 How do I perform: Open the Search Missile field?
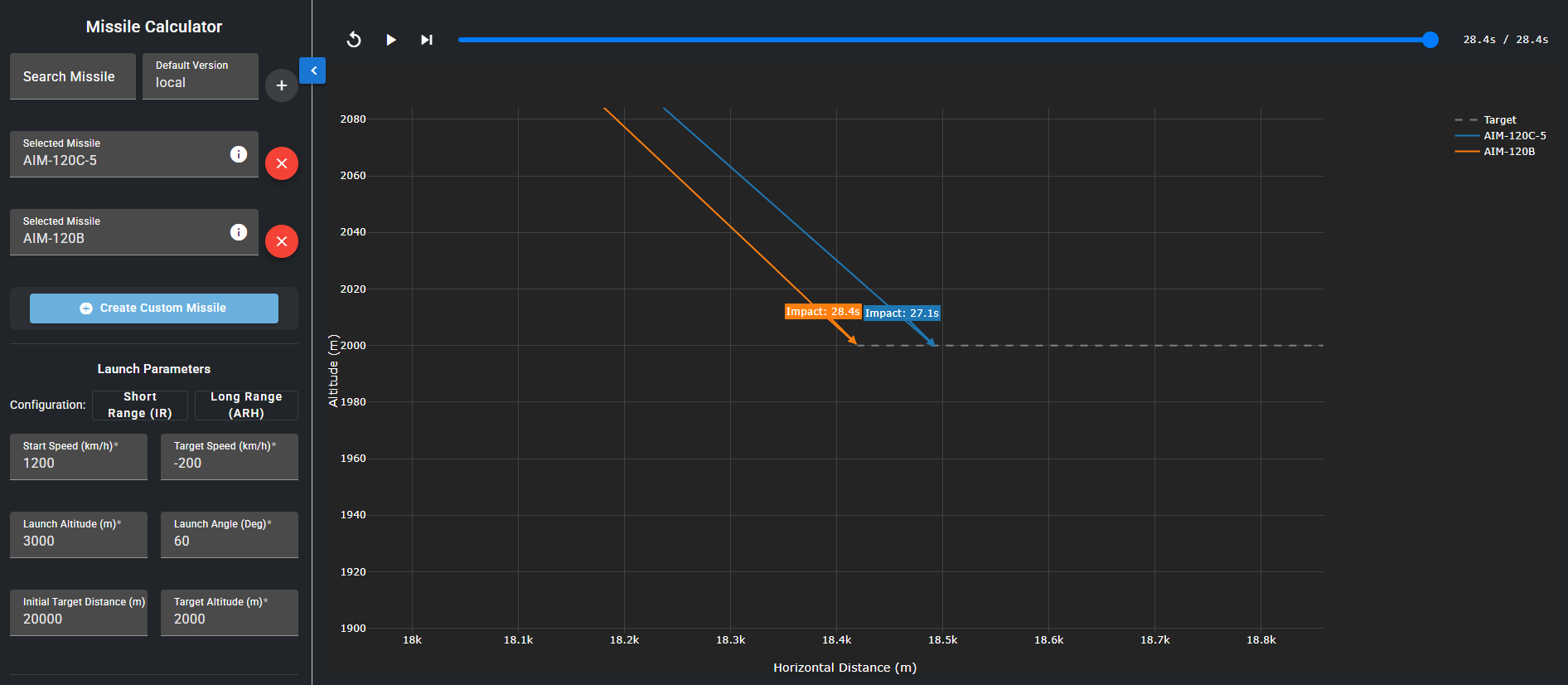[73, 76]
